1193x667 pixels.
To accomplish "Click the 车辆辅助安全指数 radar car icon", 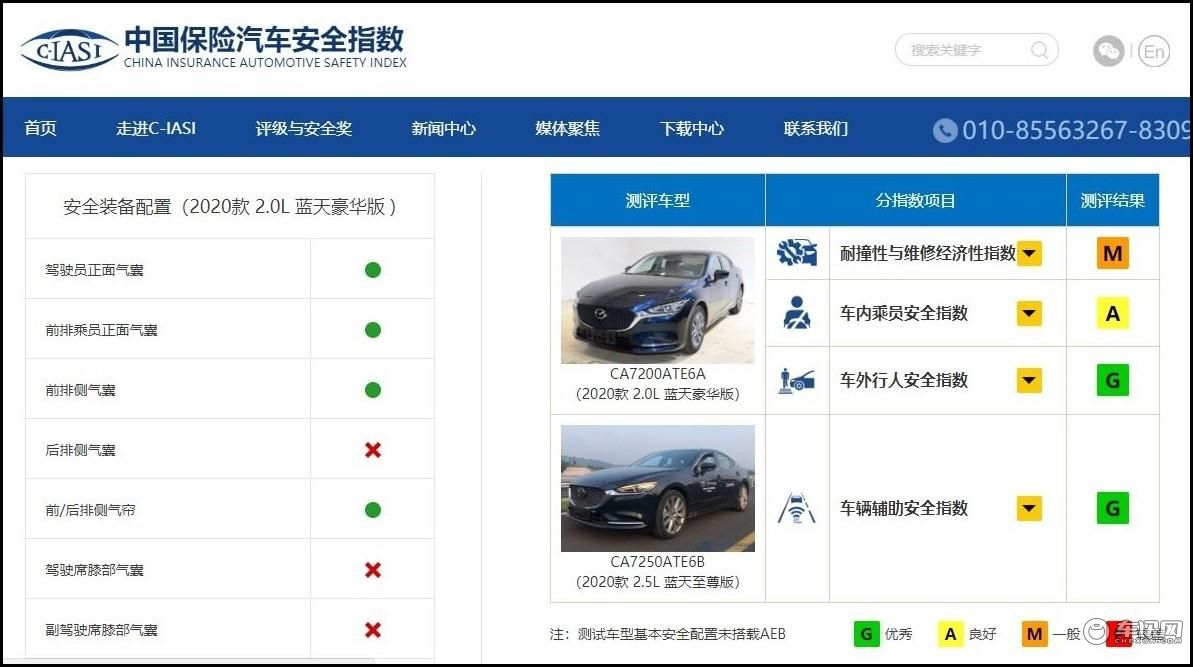I will (x=797, y=508).
